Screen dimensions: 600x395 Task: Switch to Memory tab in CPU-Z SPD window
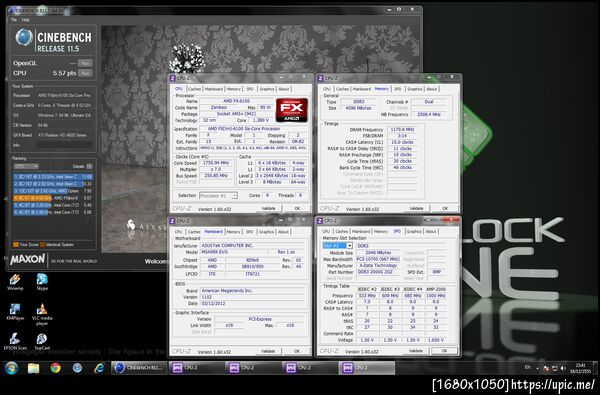[381, 231]
